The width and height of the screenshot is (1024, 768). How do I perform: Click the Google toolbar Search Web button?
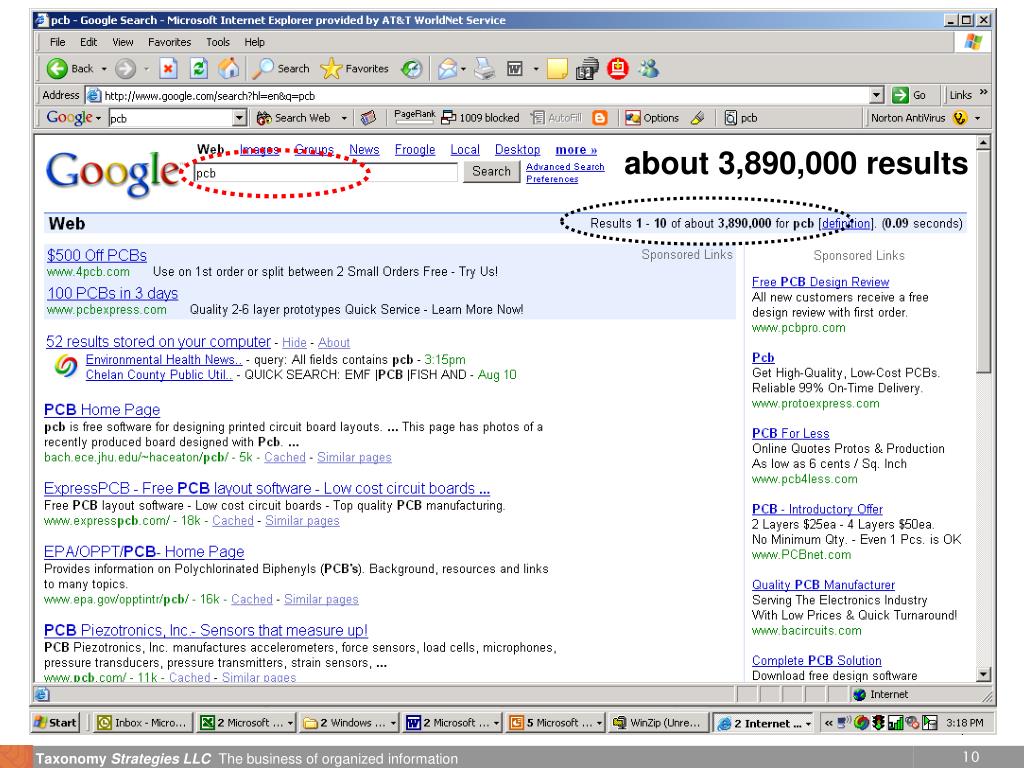pos(293,118)
